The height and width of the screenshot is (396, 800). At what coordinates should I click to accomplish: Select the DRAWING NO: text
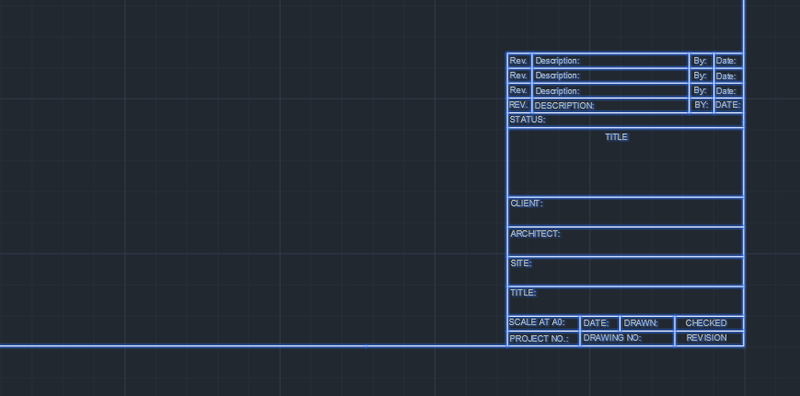(x=612, y=338)
